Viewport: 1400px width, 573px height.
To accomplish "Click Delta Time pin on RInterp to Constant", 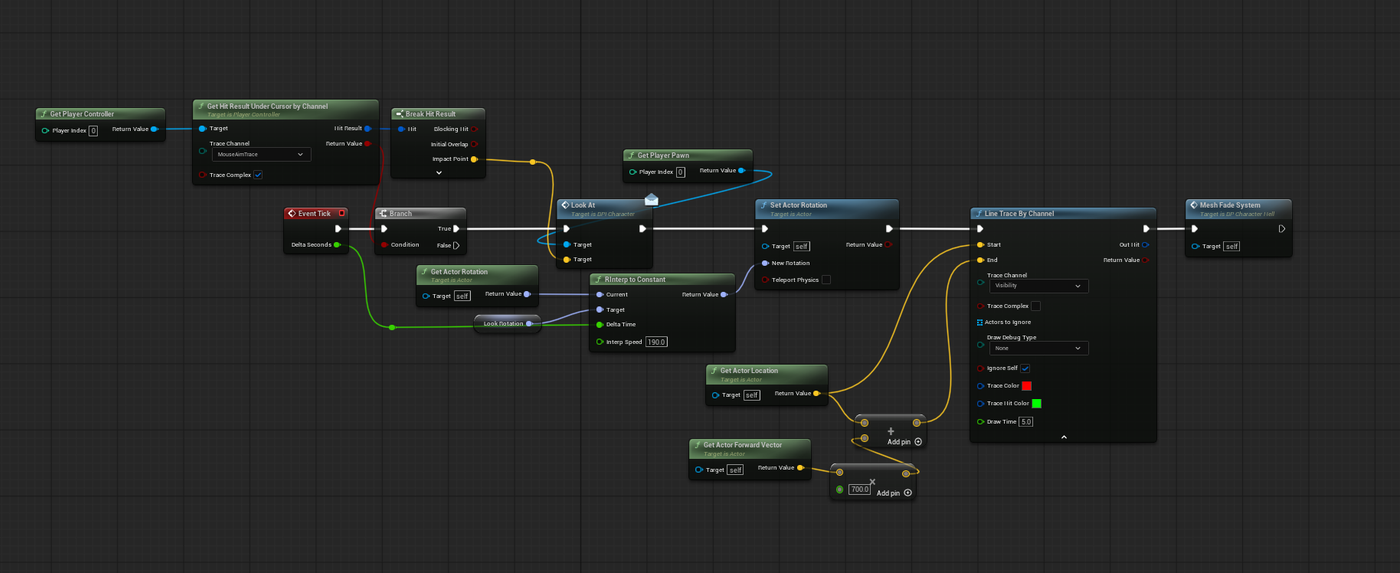I will tap(599, 324).
